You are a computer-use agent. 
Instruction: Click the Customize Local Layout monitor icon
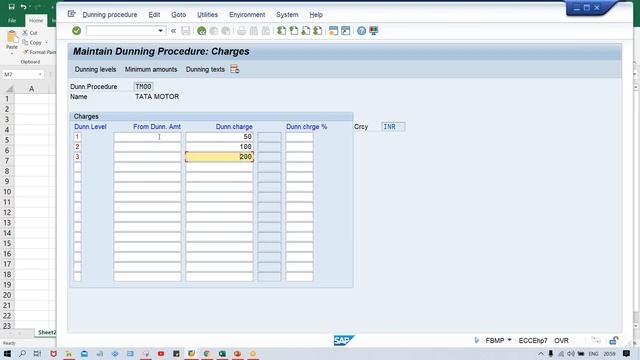pyautogui.click(x=373, y=31)
